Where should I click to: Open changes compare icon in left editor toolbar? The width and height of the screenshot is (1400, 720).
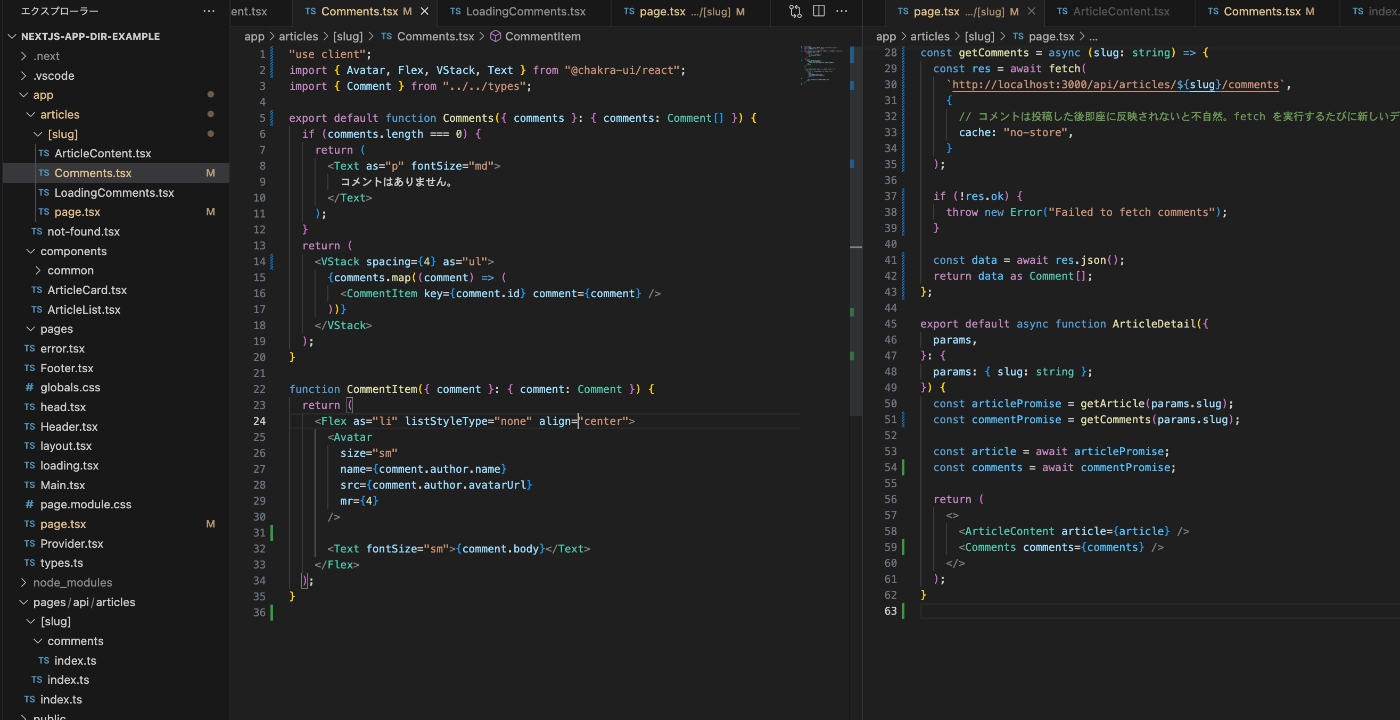point(796,12)
